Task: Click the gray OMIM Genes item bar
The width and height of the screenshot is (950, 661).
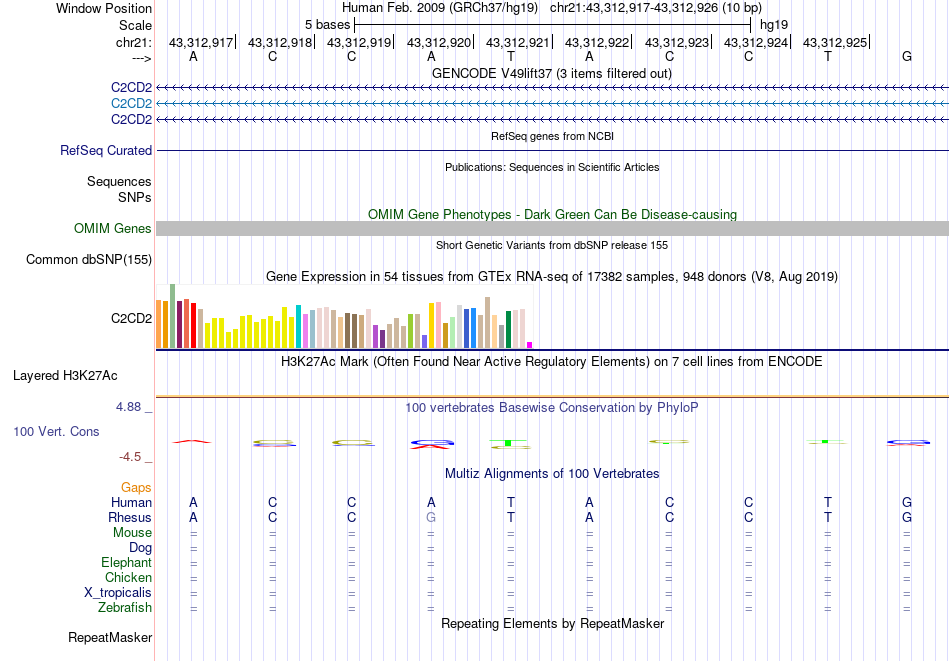Action: click(552, 228)
